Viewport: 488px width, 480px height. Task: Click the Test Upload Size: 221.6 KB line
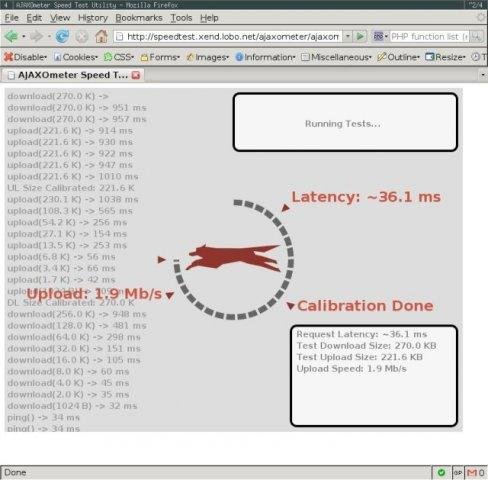coord(359,357)
